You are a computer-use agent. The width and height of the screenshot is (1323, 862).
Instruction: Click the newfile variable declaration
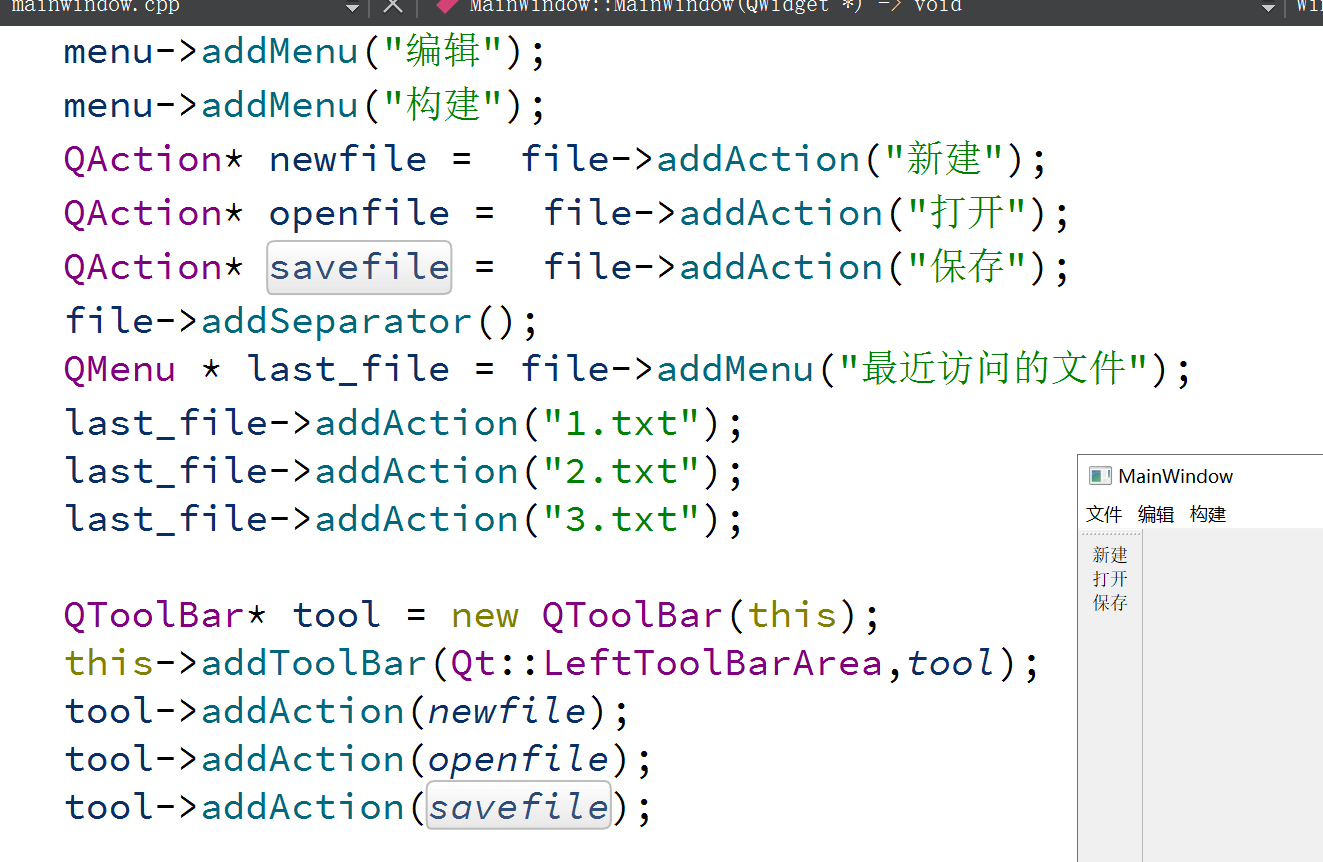(x=348, y=159)
